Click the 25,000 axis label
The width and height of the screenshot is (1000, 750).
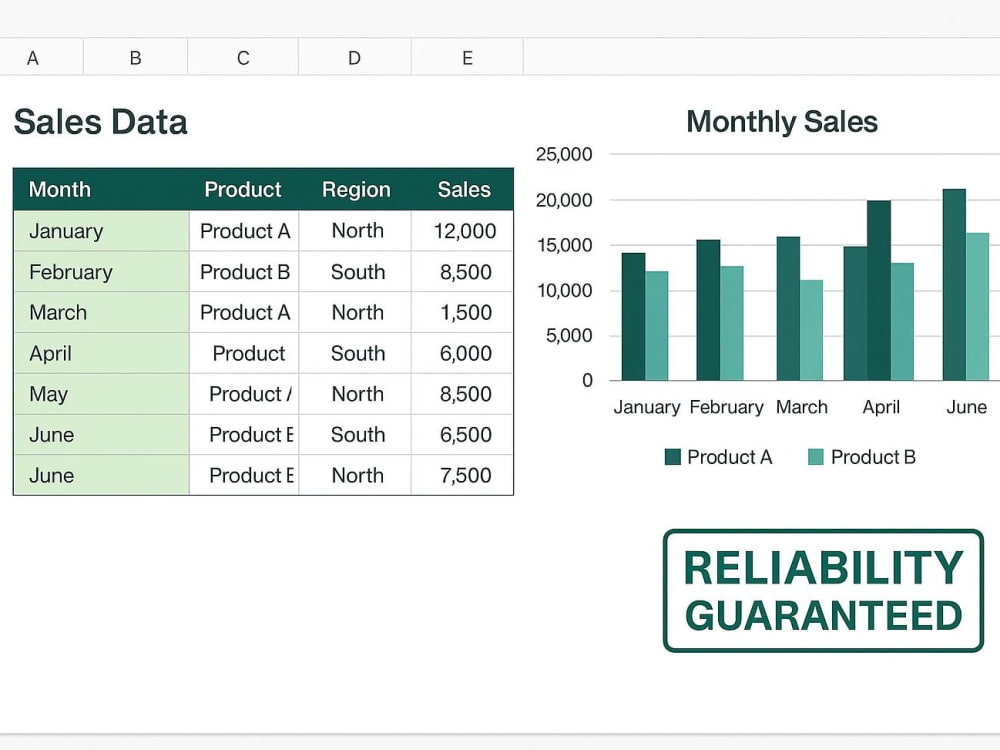pyautogui.click(x=564, y=154)
